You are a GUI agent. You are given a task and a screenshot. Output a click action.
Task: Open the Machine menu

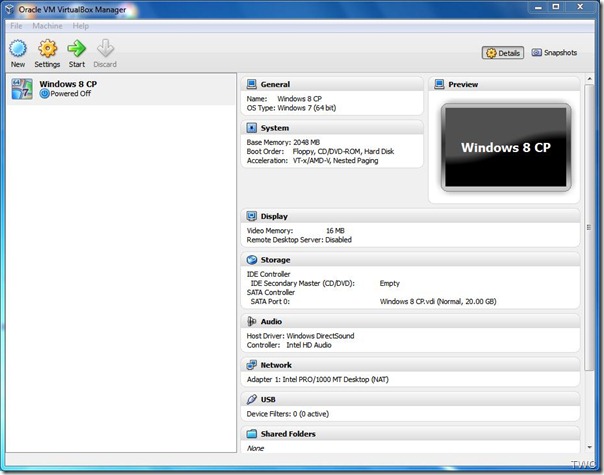(x=47, y=26)
